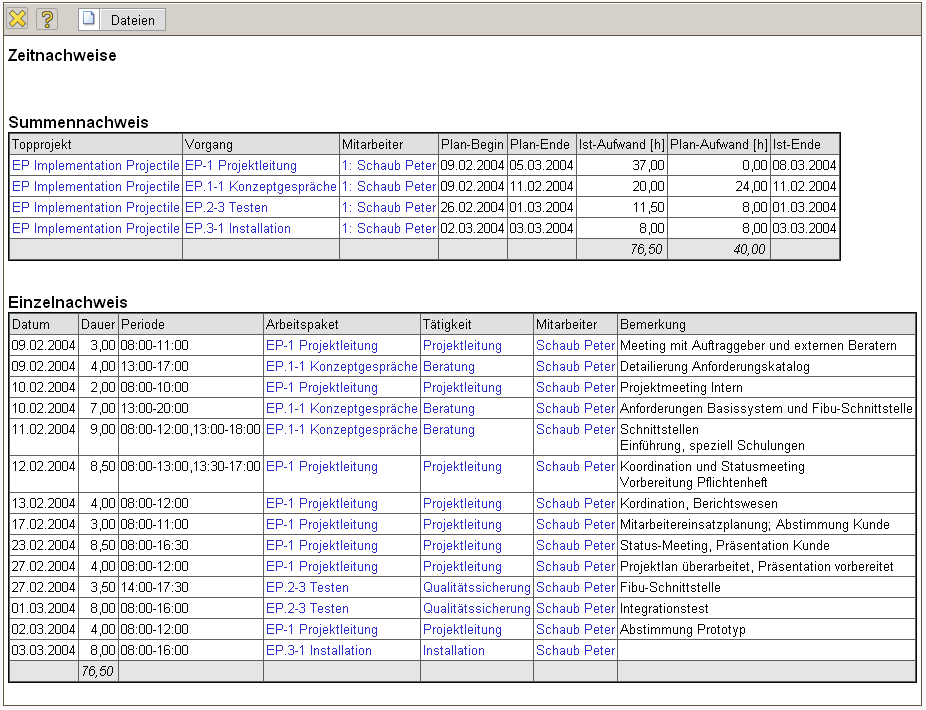
Task: Click '1: Schaub Peter' in the EP.3-1 Installation summary row
Action: [389, 229]
